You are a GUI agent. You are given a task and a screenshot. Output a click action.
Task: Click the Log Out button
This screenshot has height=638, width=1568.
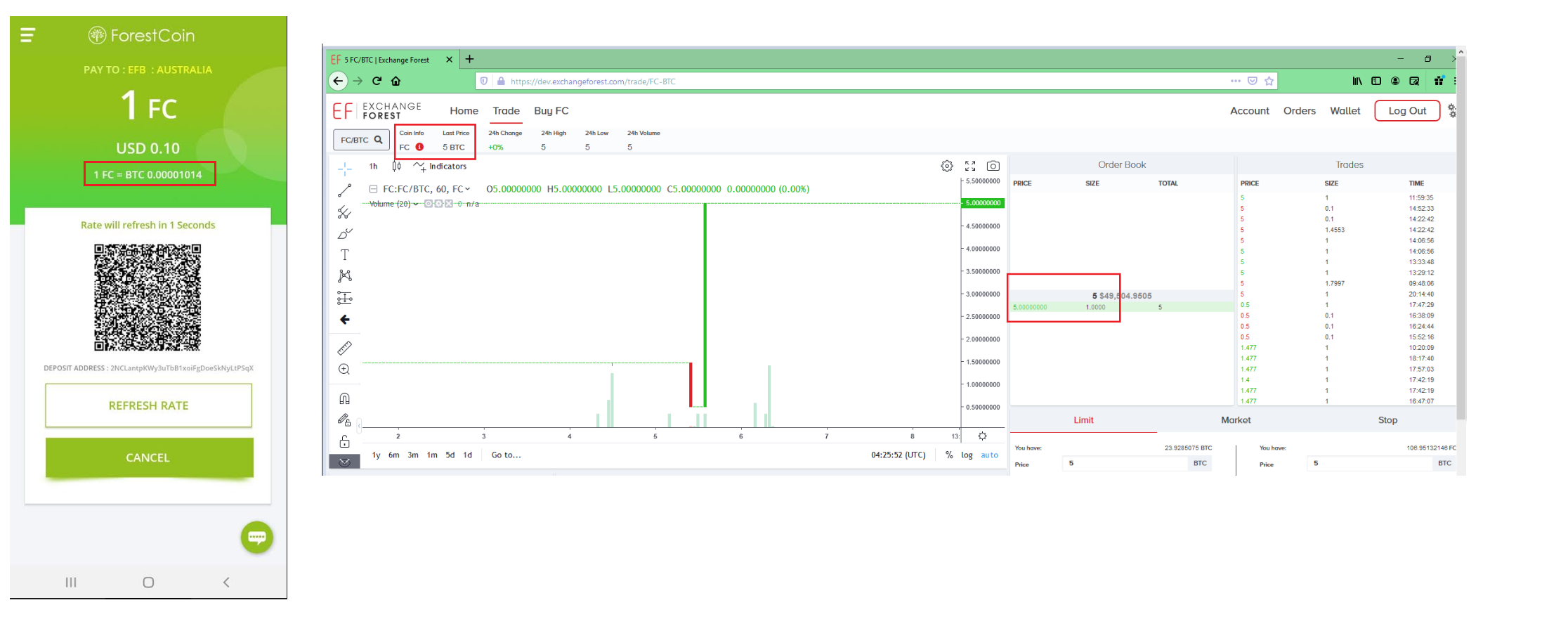[1407, 111]
